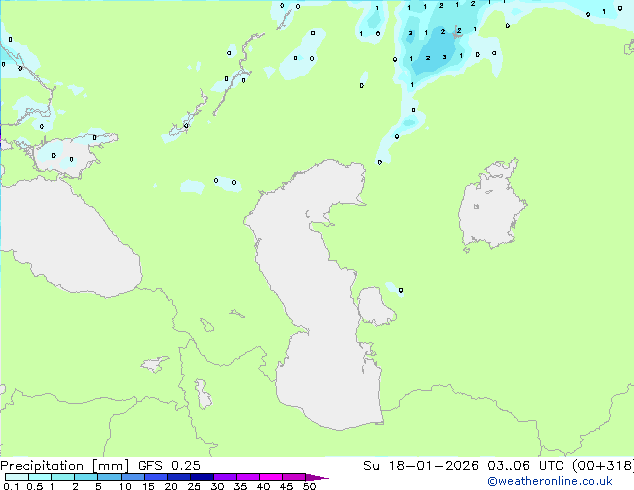Click the 30–35 mm purple legend swatch
The width and height of the screenshot is (634, 490).
tap(224, 477)
